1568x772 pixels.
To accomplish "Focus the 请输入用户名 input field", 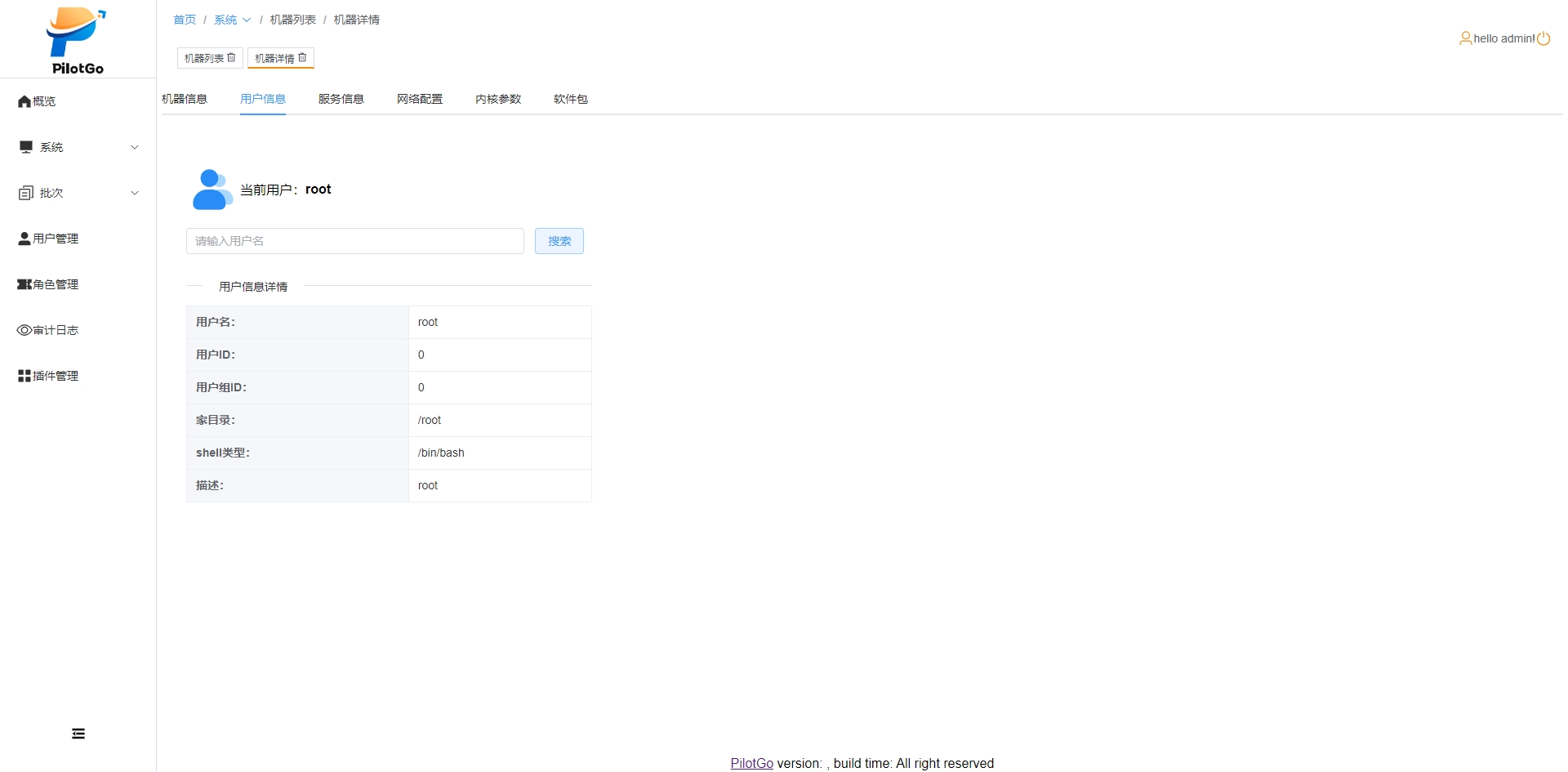I will pyautogui.click(x=354, y=241).
